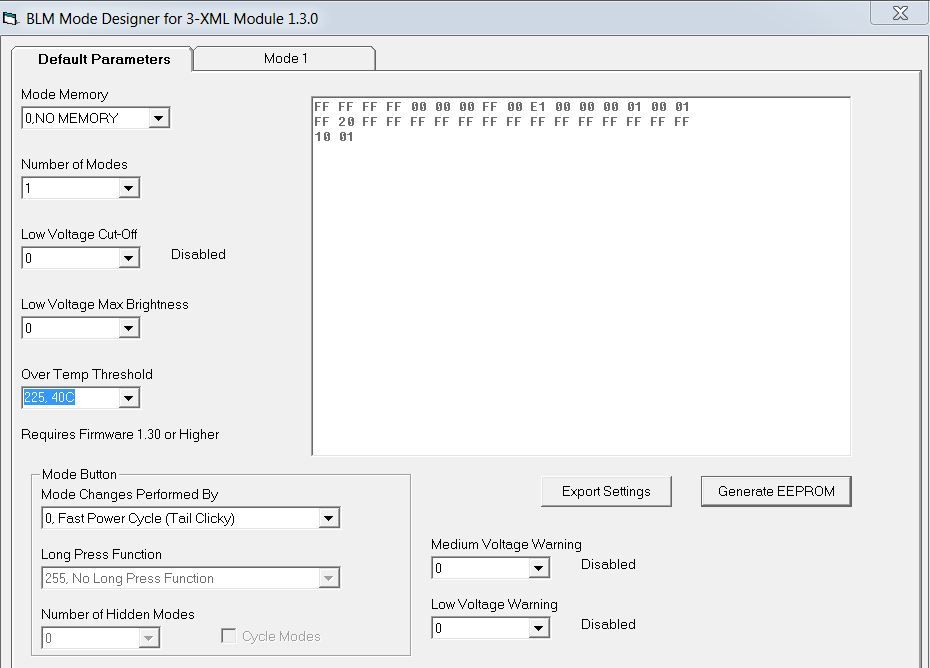Expand Mode Changes Performed By dropdown

tap(328, 518)
